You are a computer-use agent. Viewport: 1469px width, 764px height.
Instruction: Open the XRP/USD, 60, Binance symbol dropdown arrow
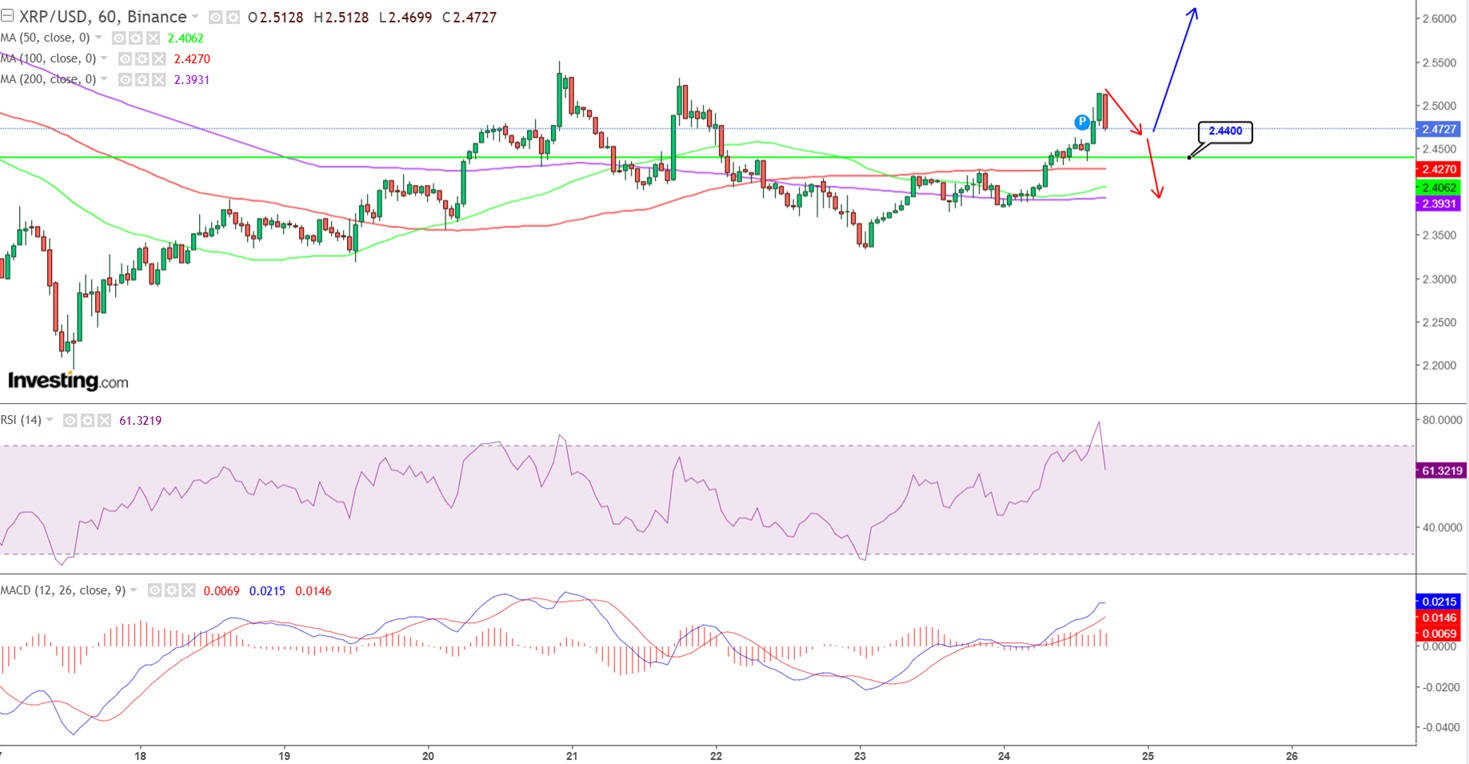[194, 18]
